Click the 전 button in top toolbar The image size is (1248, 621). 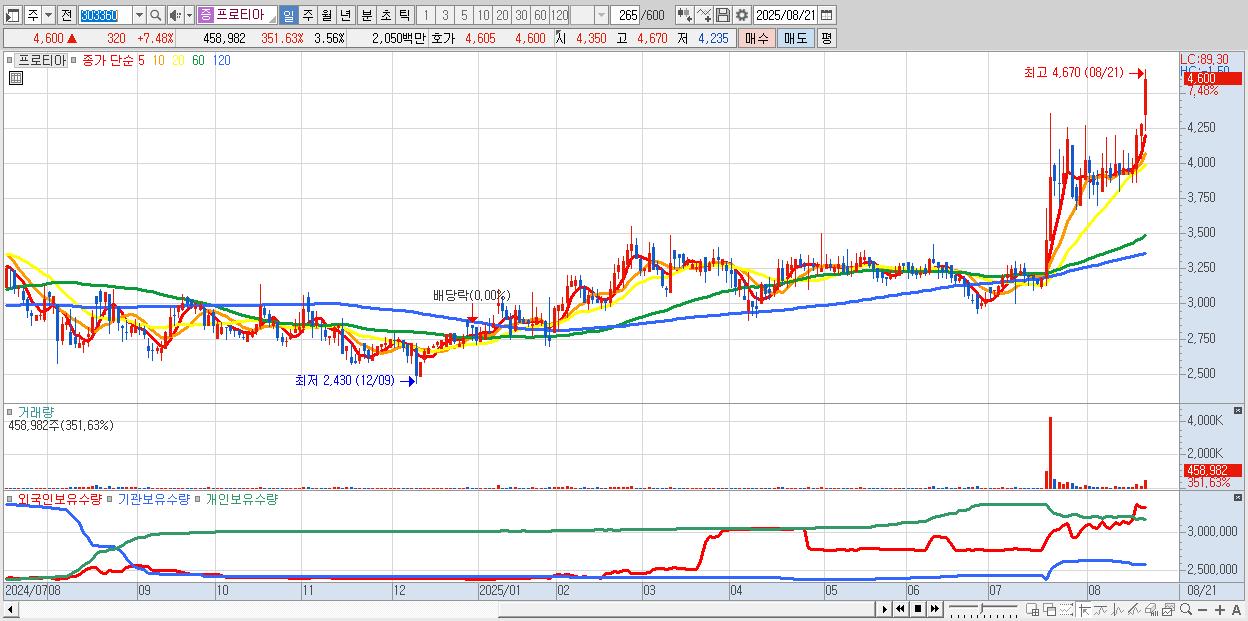(x=66, y=15)
